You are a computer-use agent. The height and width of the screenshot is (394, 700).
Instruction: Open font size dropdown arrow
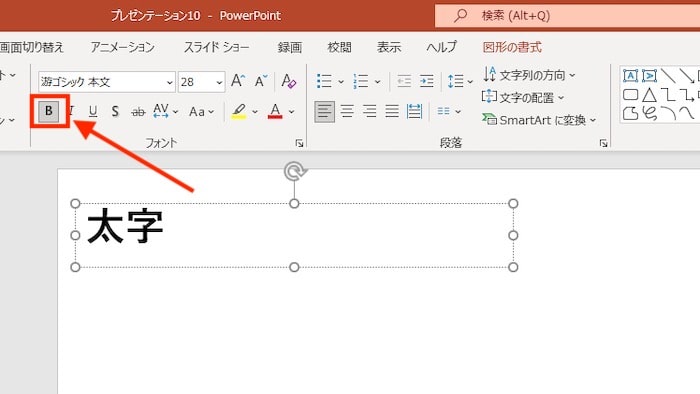(x=219, y=83)
